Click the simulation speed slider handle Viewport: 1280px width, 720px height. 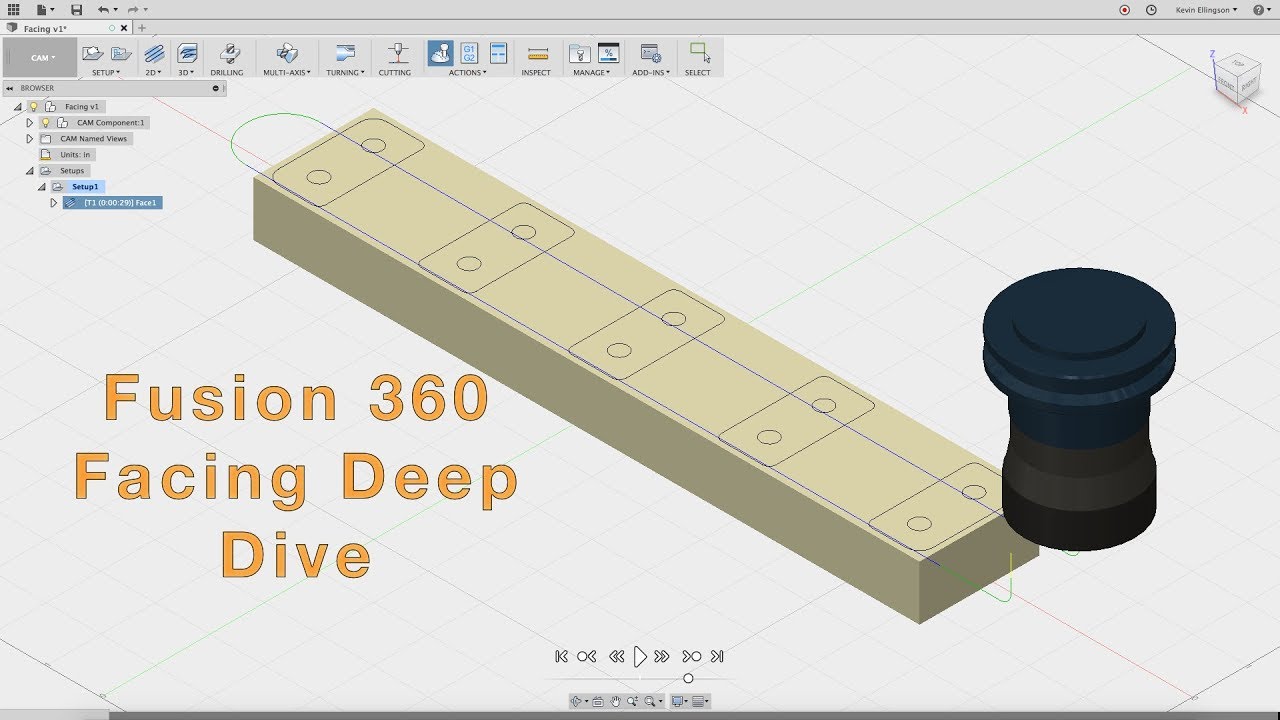click(688, 678)
